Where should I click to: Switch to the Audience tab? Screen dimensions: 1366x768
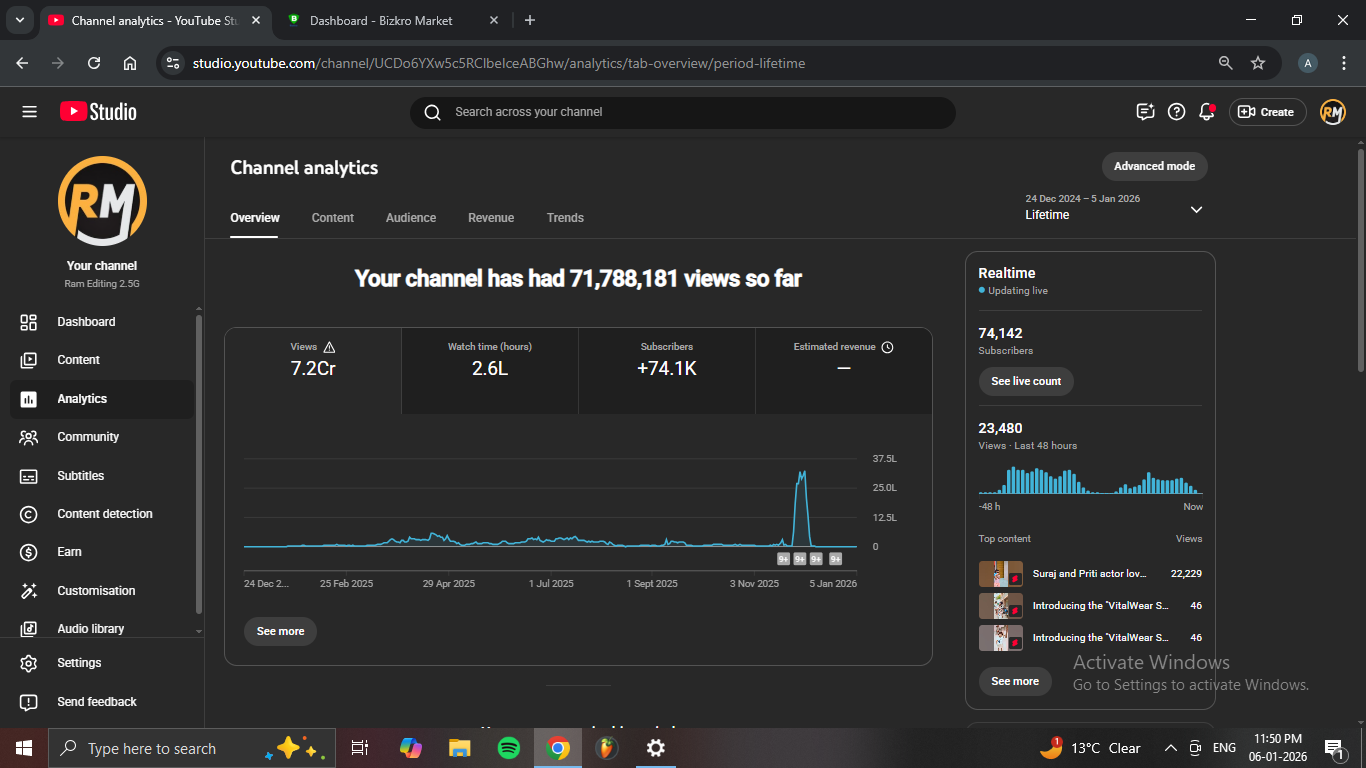411,218
